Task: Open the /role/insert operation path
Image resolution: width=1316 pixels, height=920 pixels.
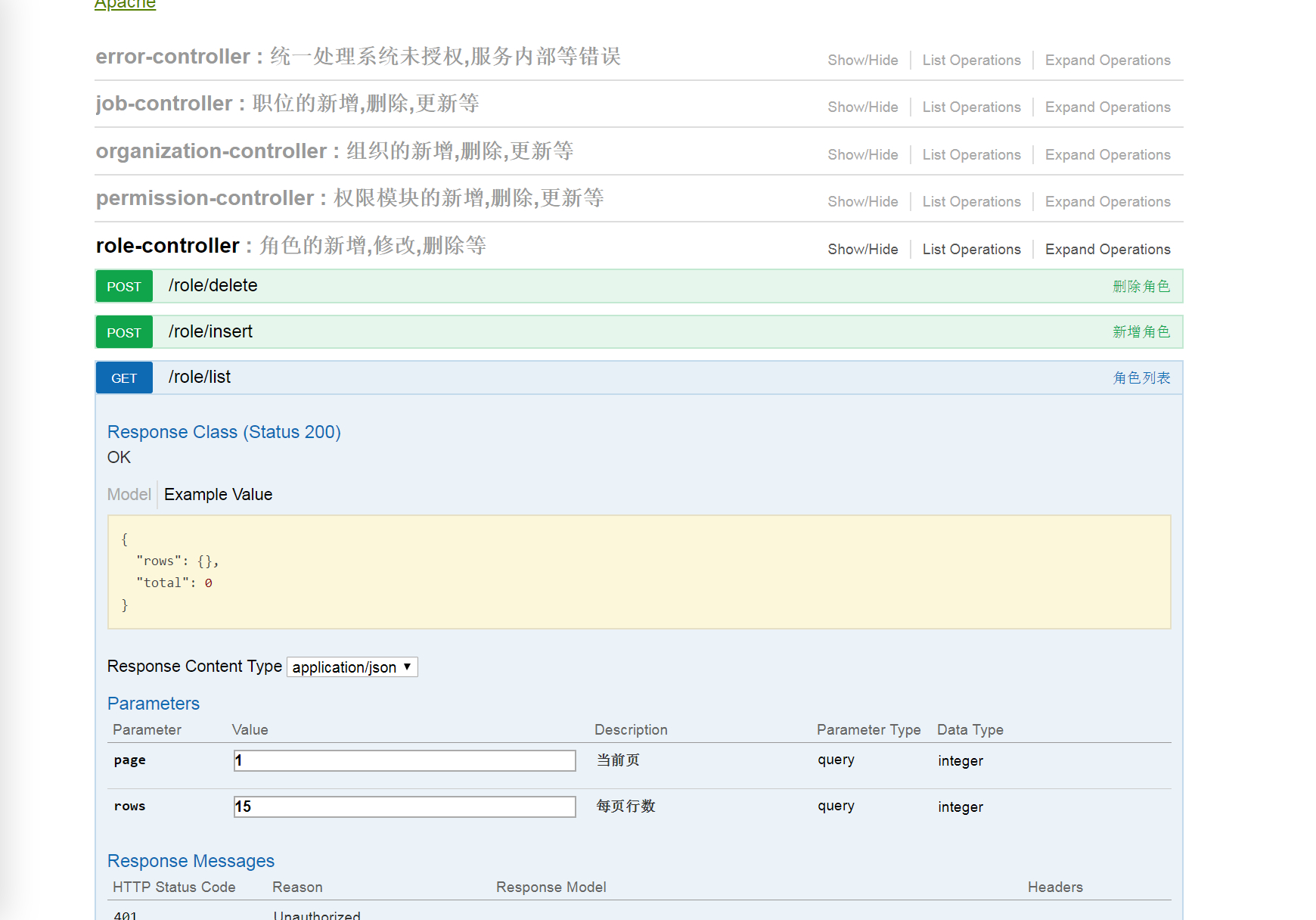Action: [210, 332]
